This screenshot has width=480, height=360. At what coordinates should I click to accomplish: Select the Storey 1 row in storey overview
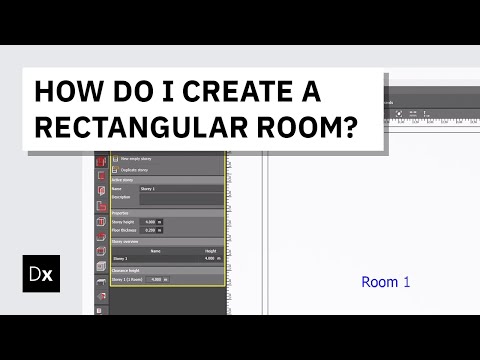point(167,259)
